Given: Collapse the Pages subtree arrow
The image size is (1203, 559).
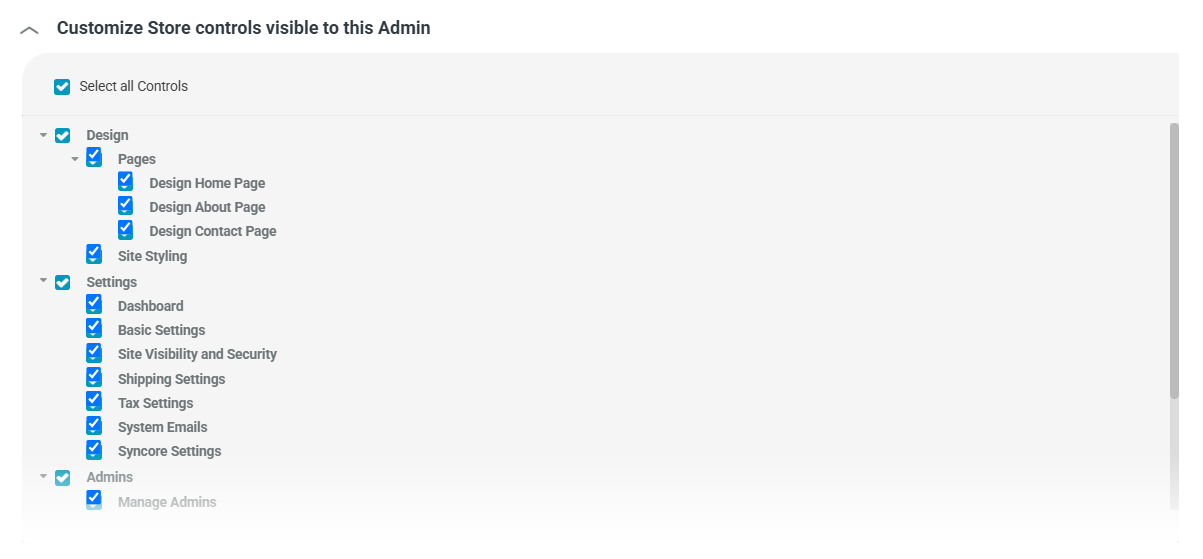Looking at the screenshot, I should click(75, 159).
